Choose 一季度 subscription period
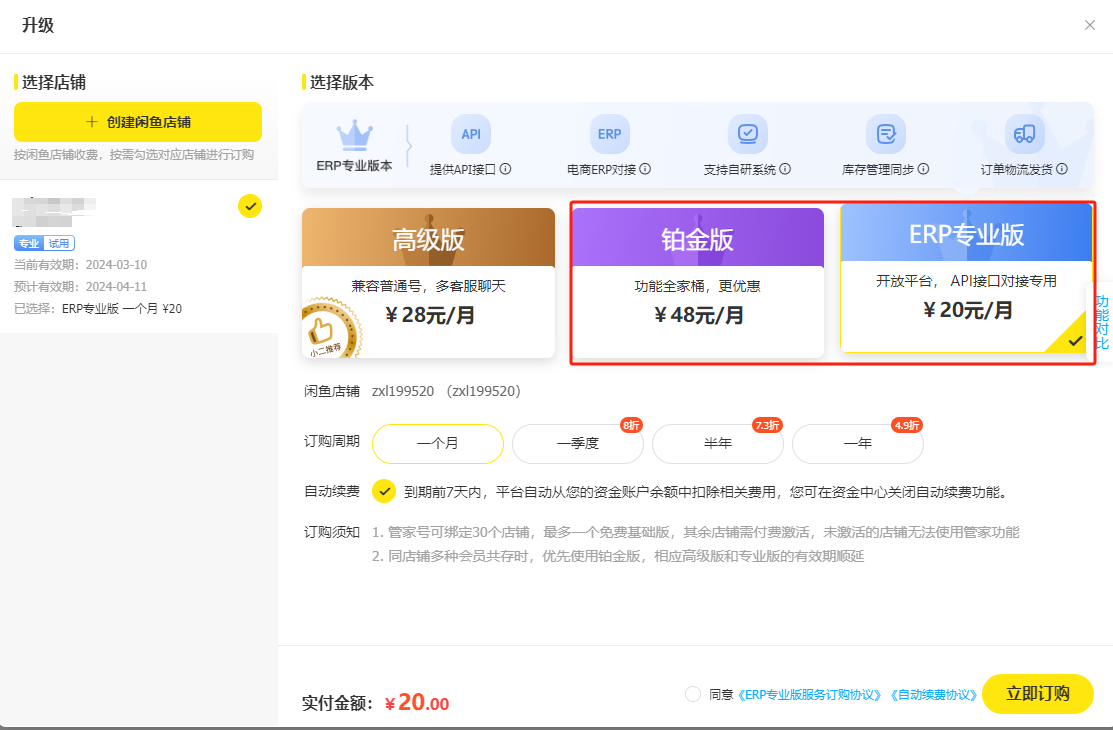This screenshot has height=730, width=1113. pyautogui.click(x=578, y=444)
